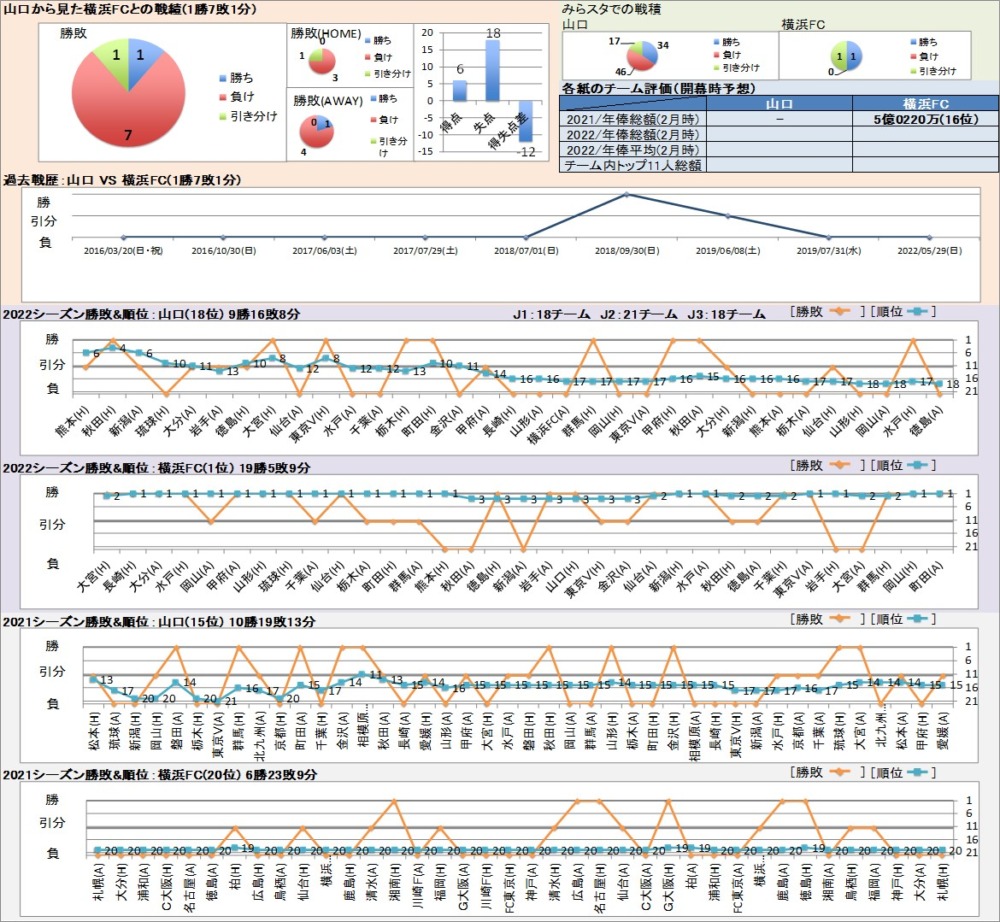Viewport: 1000px width, 922px height.
Task: Click the 勝敗(AWAY) small pie chart
Action: tap(319, 129)
